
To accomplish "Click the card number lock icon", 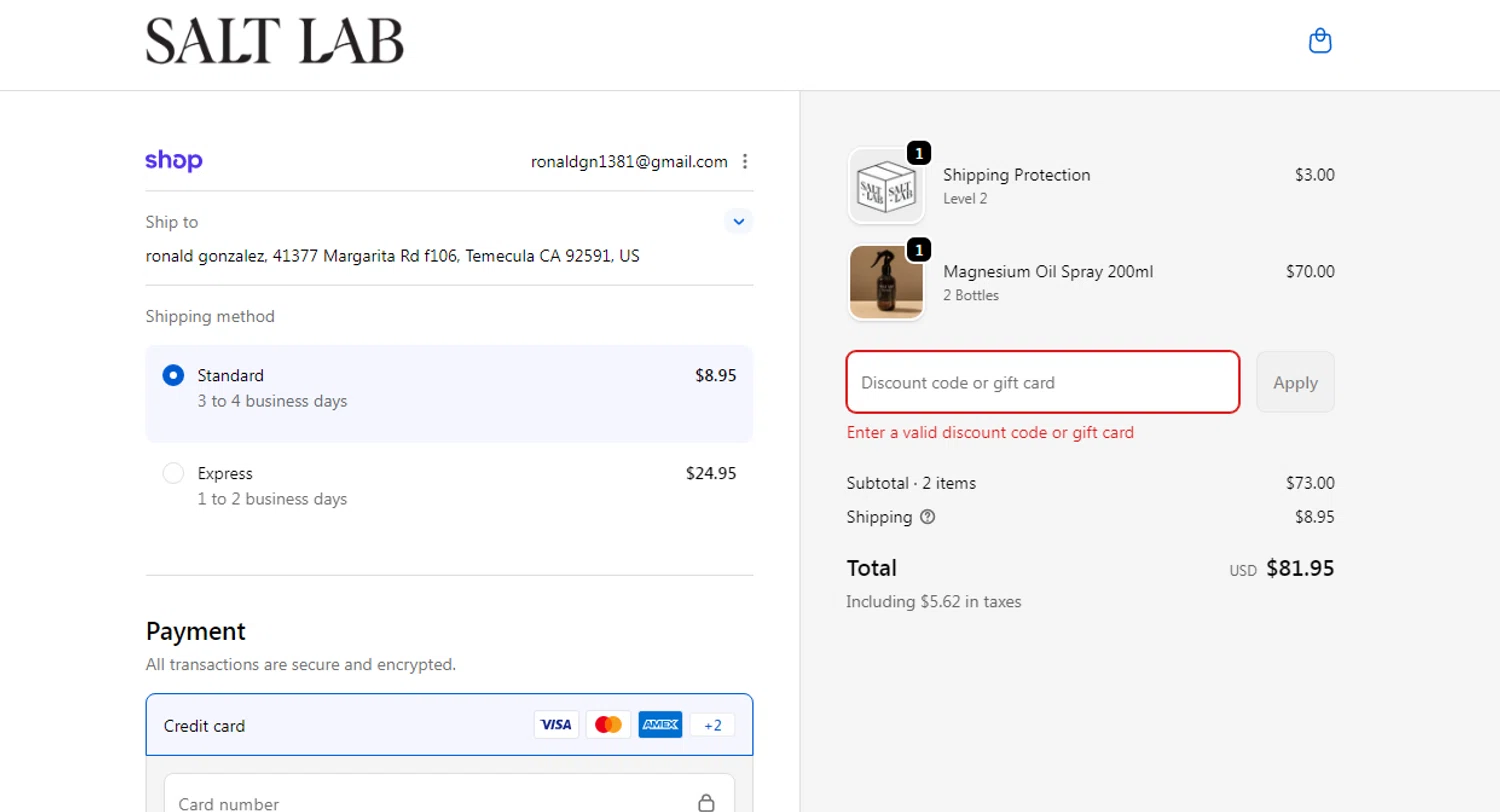I will [x=706, y=803].
